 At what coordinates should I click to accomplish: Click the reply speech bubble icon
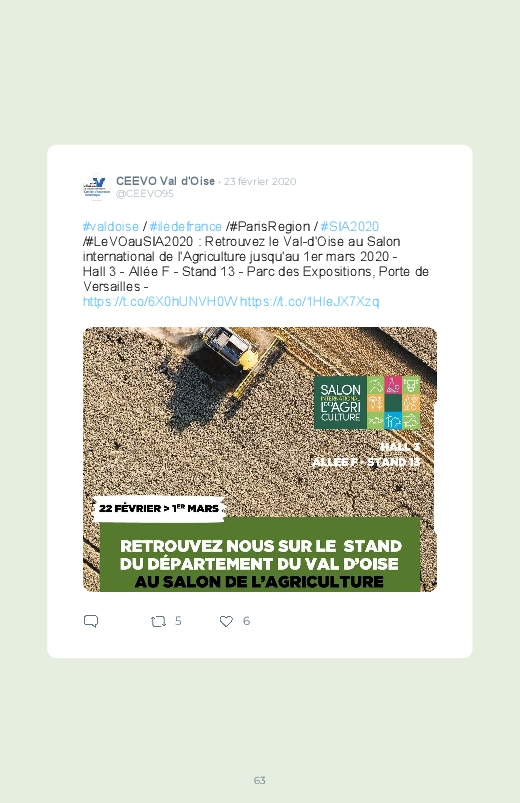pyautogui.click(x=91, y=621)
